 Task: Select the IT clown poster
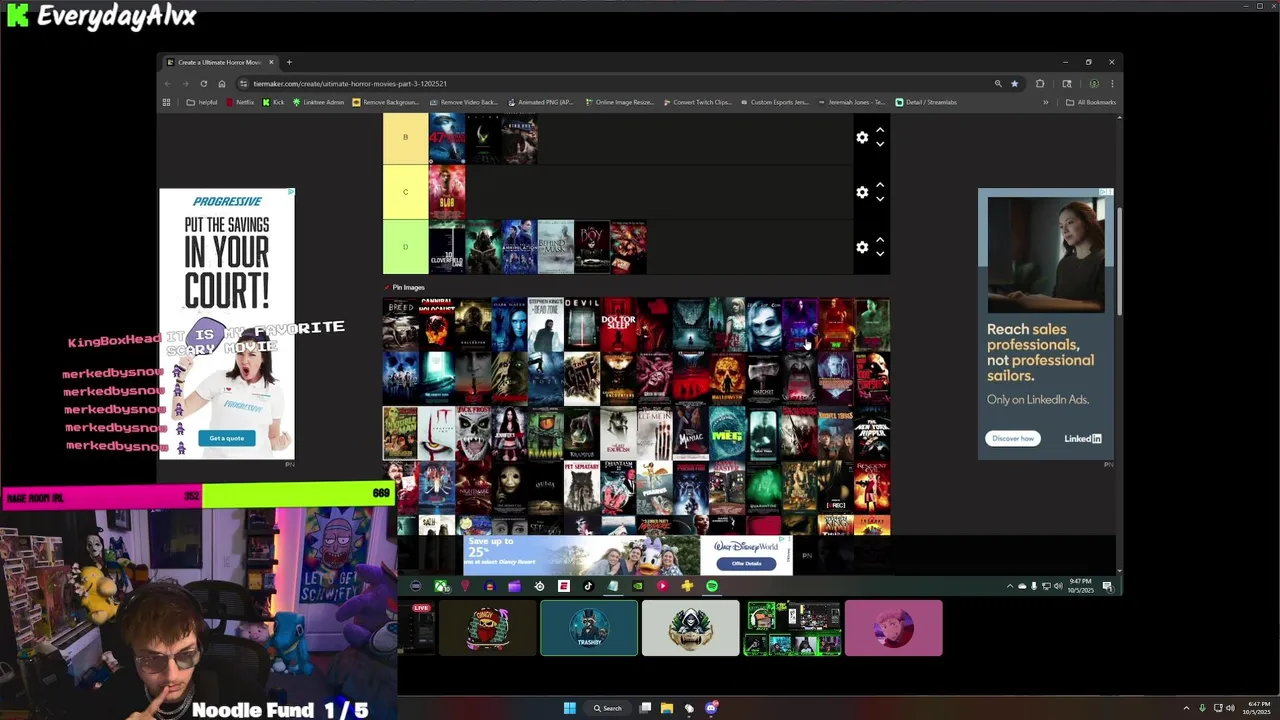[436, 432]
